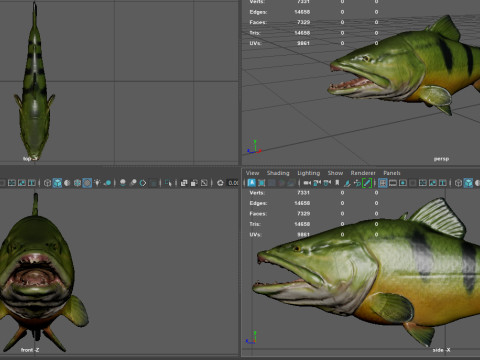Toggle X-Ray Joints icon
The width and height of the screenshot is (480, 360).
[204, 183]
